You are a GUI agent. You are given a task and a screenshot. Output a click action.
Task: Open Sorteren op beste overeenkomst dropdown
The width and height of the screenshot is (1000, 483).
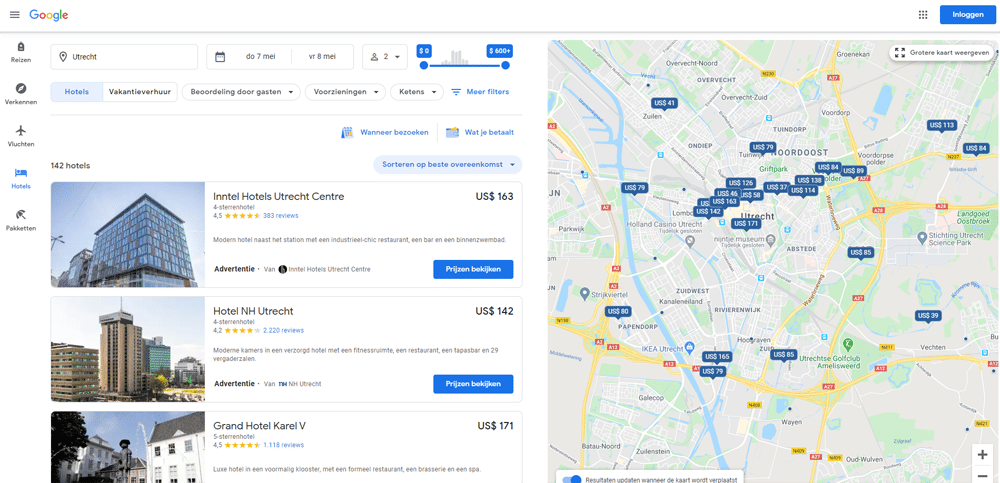[x=448, y=165]
